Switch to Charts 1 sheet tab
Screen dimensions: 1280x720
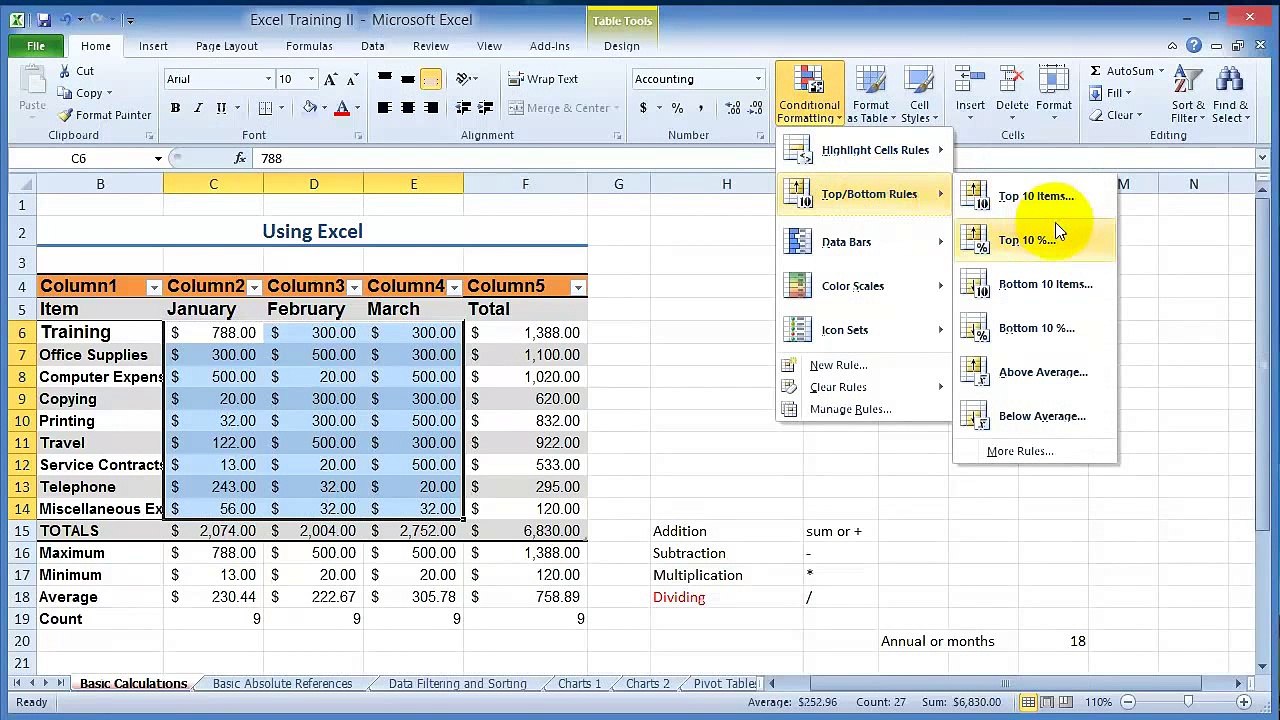coord(580,684)
